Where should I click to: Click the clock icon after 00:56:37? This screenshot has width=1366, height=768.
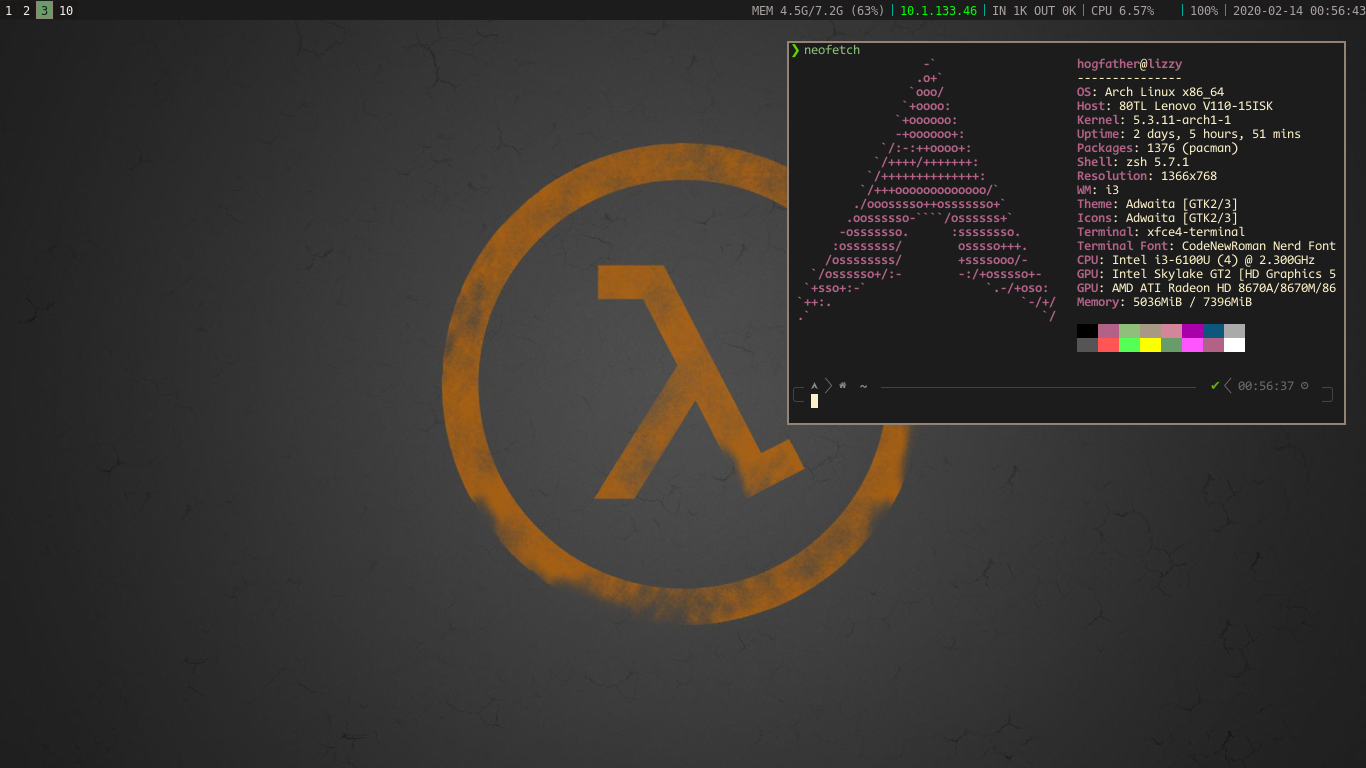click(1304, 385)
